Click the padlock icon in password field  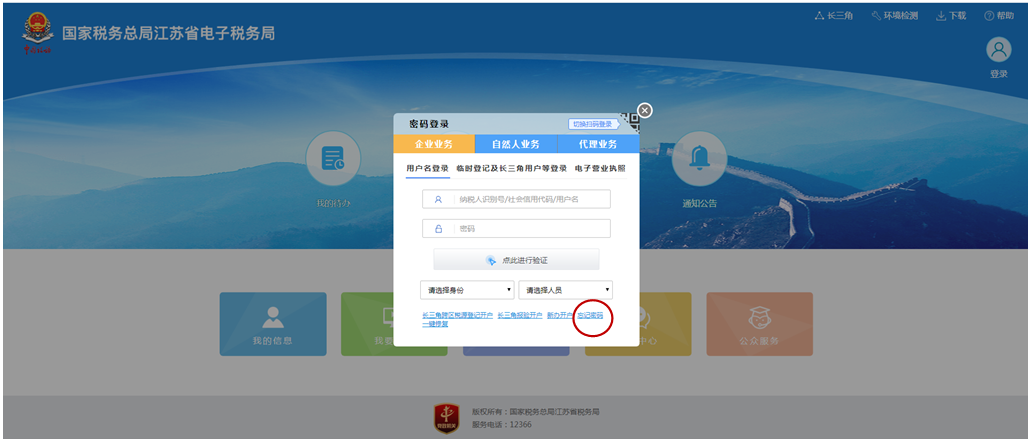[439, 229]
